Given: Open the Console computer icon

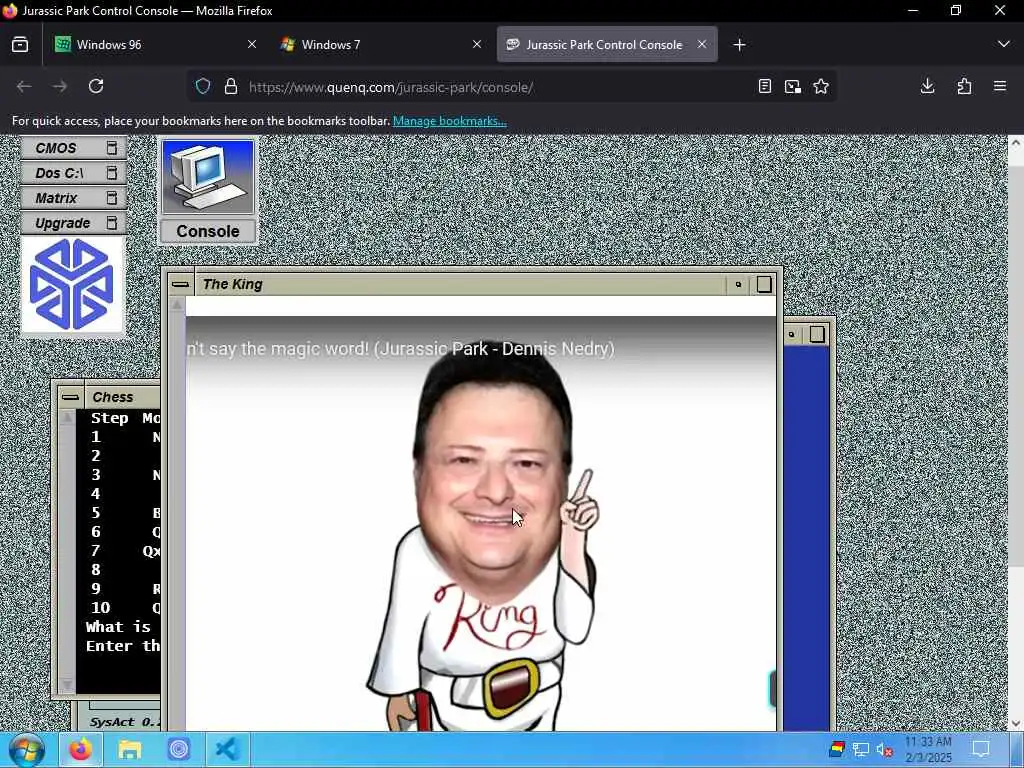Looking at the screenshot, I should [x=208, y=177].
